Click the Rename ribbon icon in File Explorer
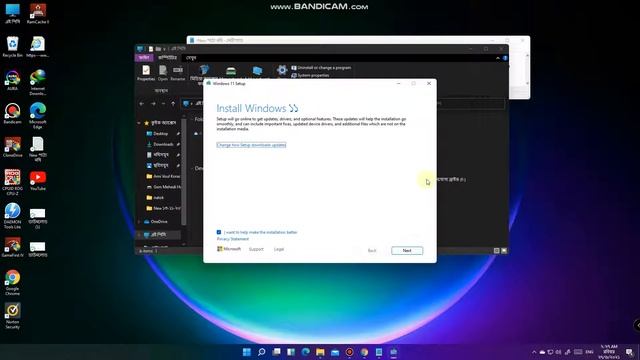 coord(178,73)
